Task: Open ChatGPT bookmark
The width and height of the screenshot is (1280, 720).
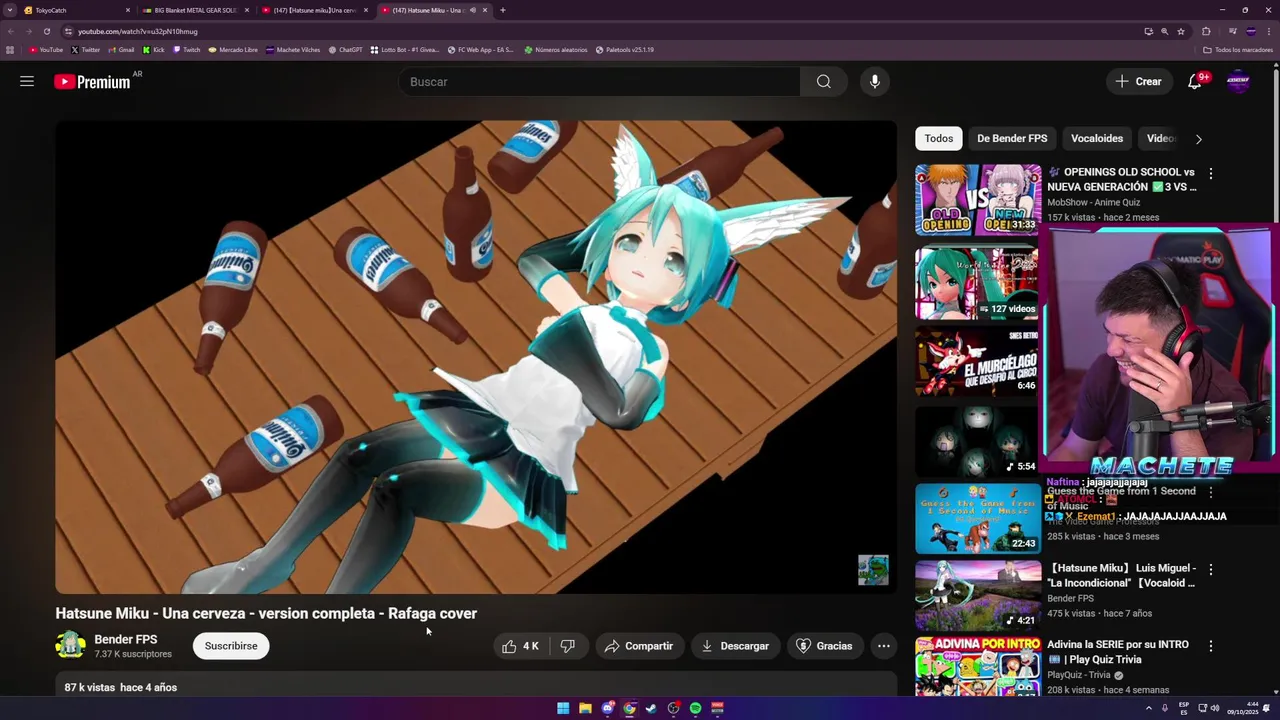Action: coord(345,49)
